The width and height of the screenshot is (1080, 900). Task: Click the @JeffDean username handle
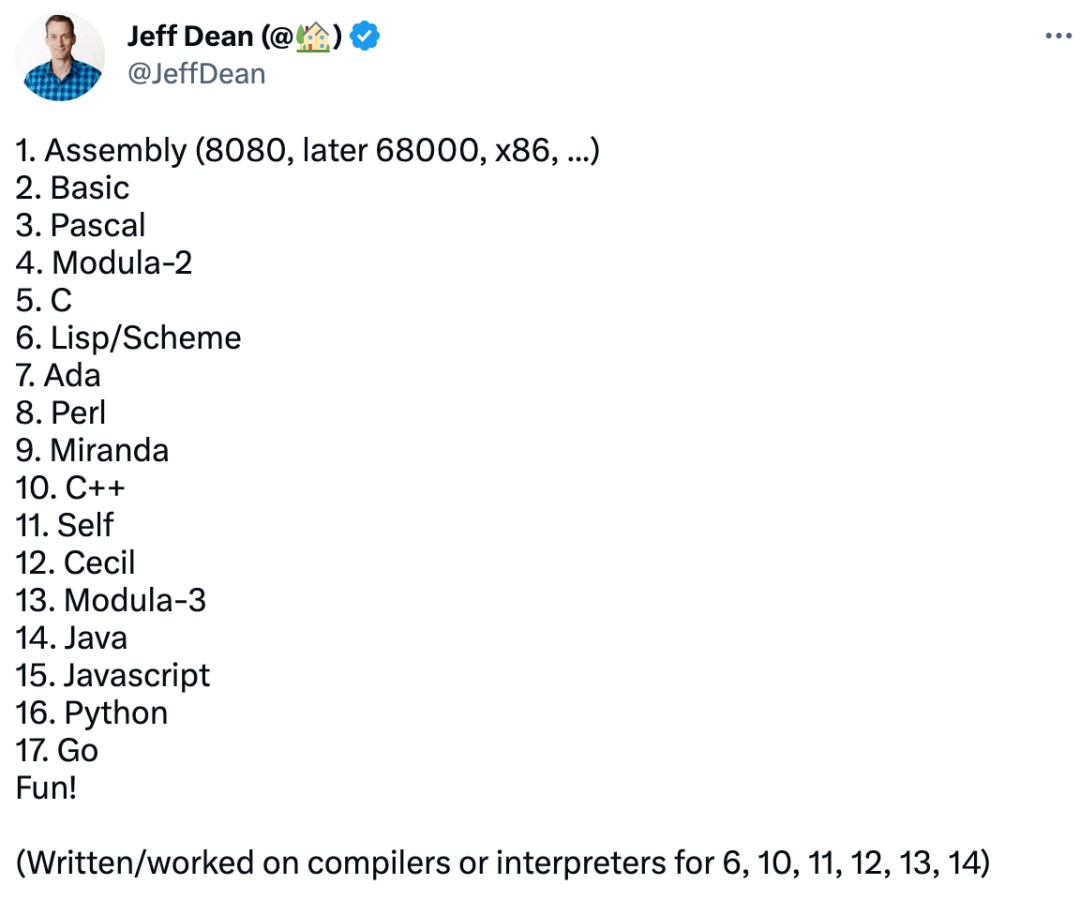click(x=197, y=73)
